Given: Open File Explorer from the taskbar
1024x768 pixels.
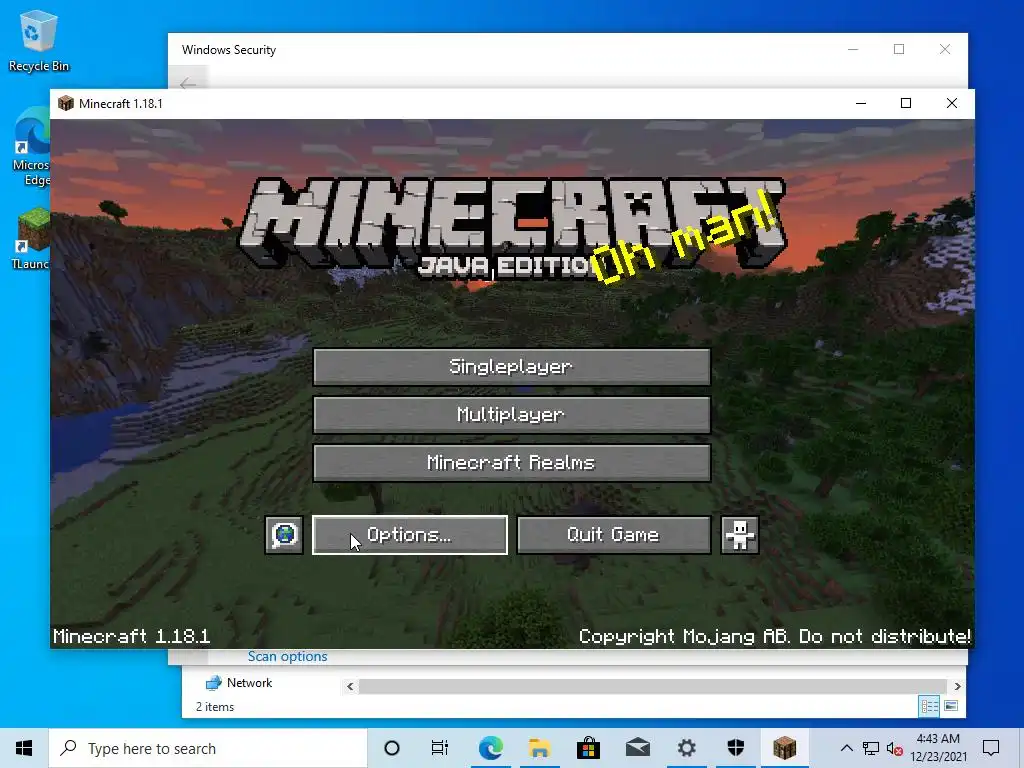Looking at the screenshot, I should pos(539,748).
